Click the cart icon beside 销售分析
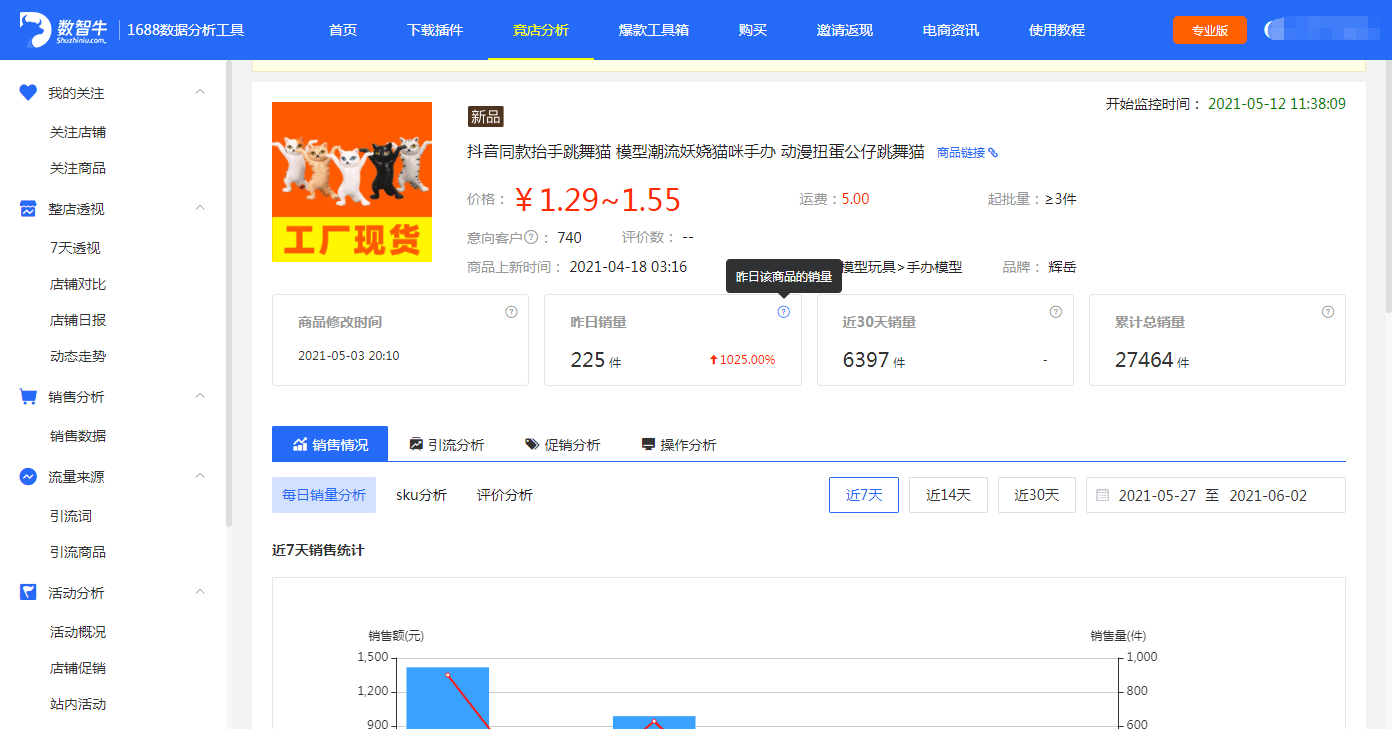1392x729 pixels. click(x=28, y=397)
